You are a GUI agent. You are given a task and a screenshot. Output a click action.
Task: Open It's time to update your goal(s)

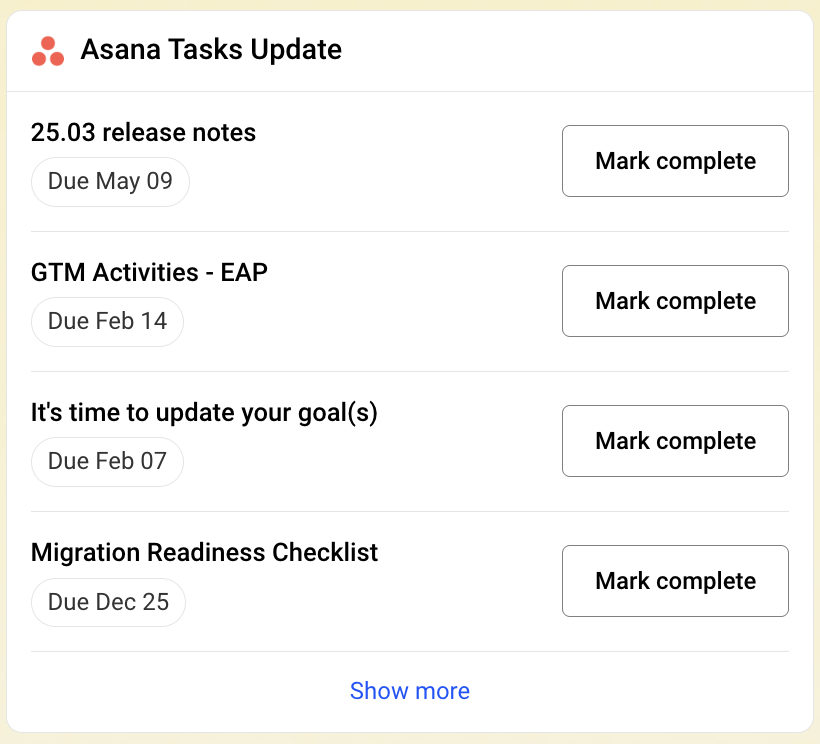coord(204,412)
